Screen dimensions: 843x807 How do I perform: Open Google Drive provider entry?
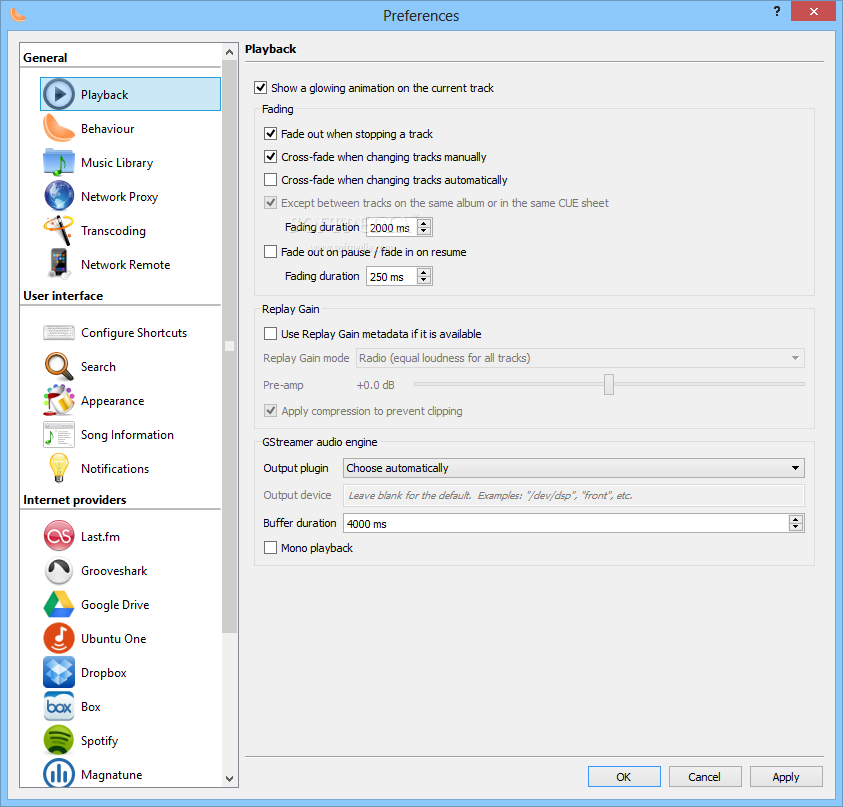[130, 604]
